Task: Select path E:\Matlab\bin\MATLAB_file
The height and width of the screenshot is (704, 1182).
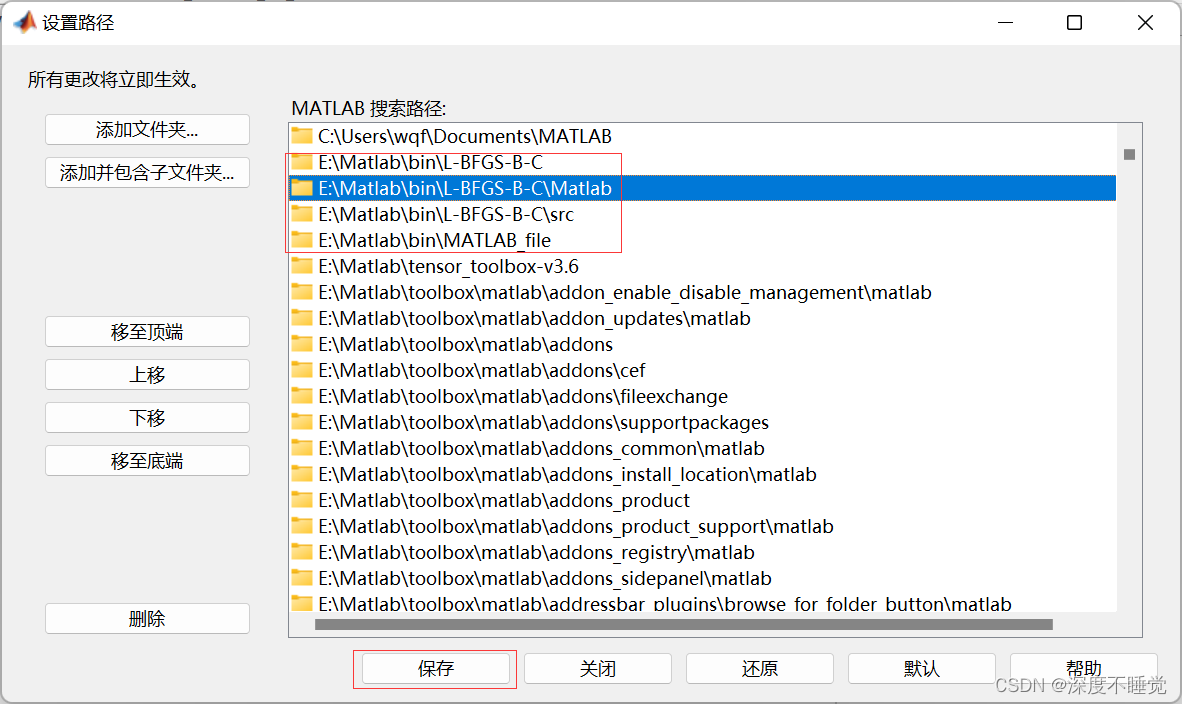Action: click(434, 240)
